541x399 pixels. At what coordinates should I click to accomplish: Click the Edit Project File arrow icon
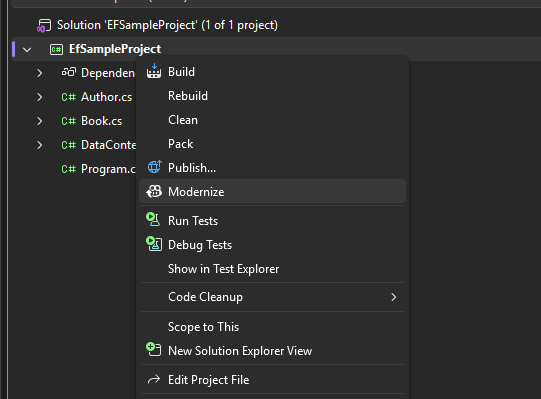[x=154, y=380]
